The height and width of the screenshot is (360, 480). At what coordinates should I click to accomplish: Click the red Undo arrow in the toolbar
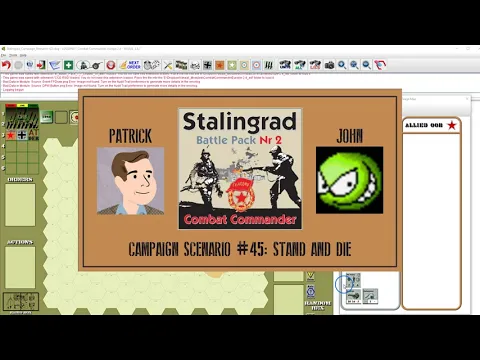6,65
